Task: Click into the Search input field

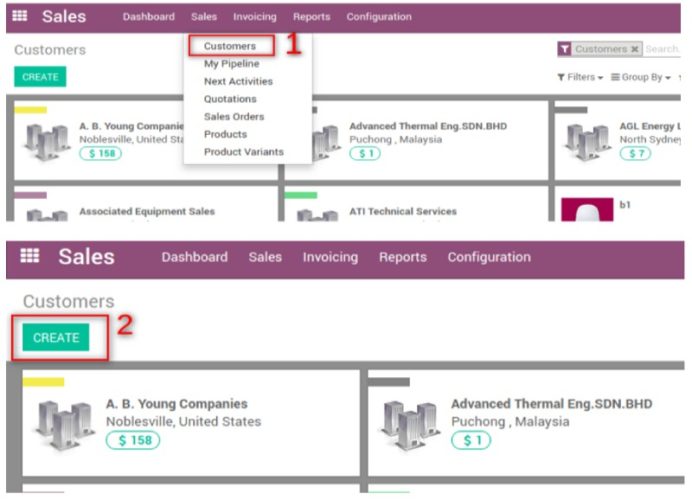Action: [x=663, y=49]
